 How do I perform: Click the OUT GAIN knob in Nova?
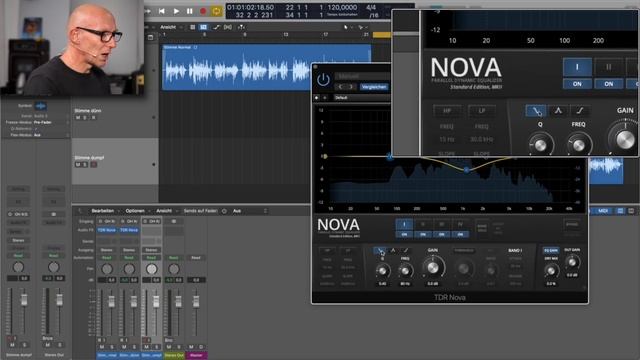click(x=572, y=262)
